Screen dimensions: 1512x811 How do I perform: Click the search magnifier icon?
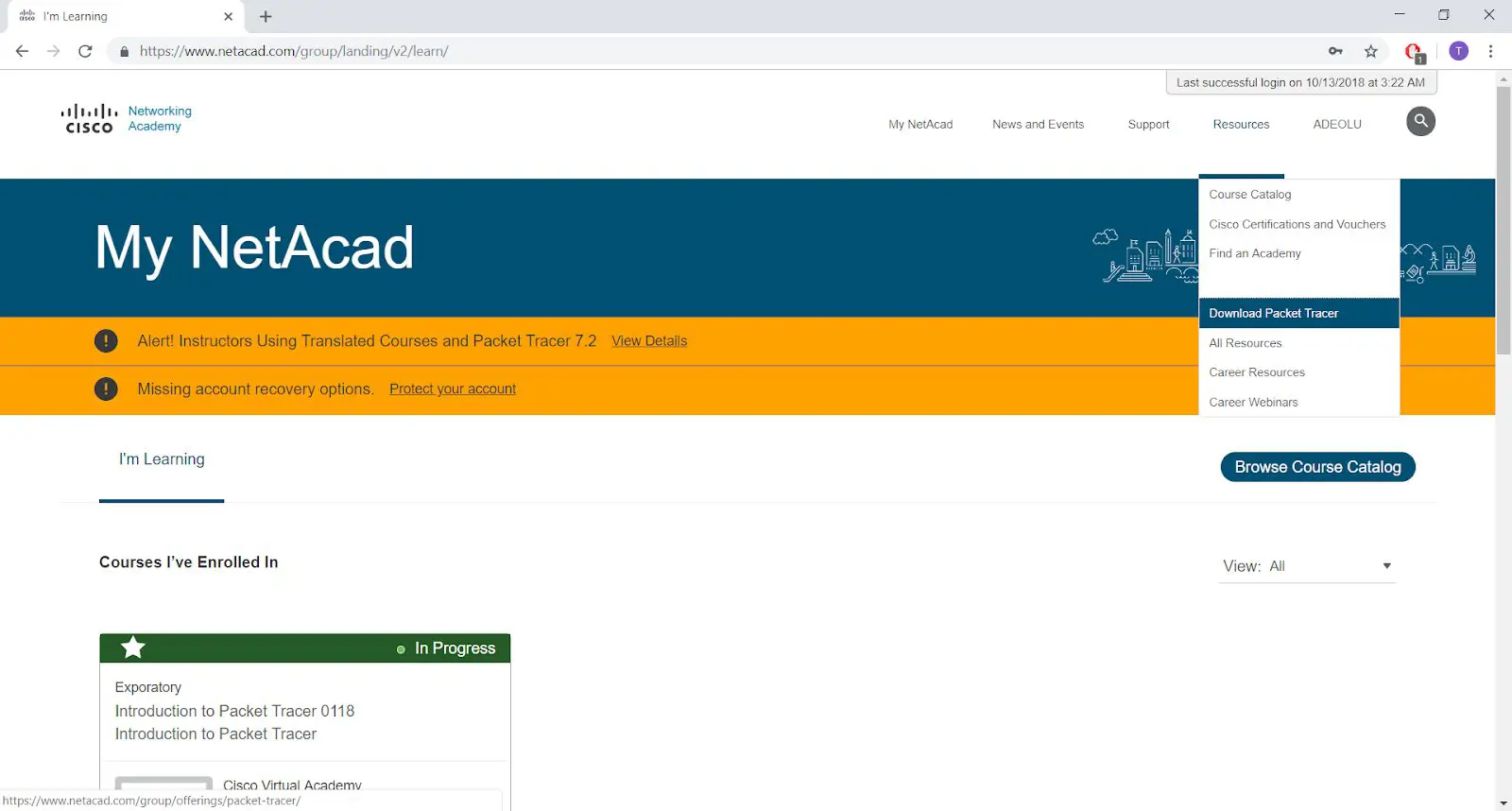pyautogui.click(x=1420, y=121)
